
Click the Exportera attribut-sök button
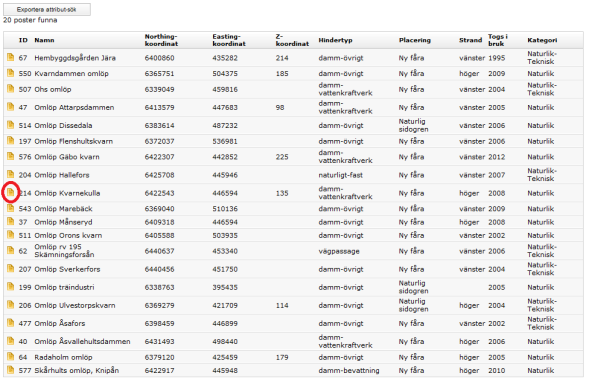47,9
